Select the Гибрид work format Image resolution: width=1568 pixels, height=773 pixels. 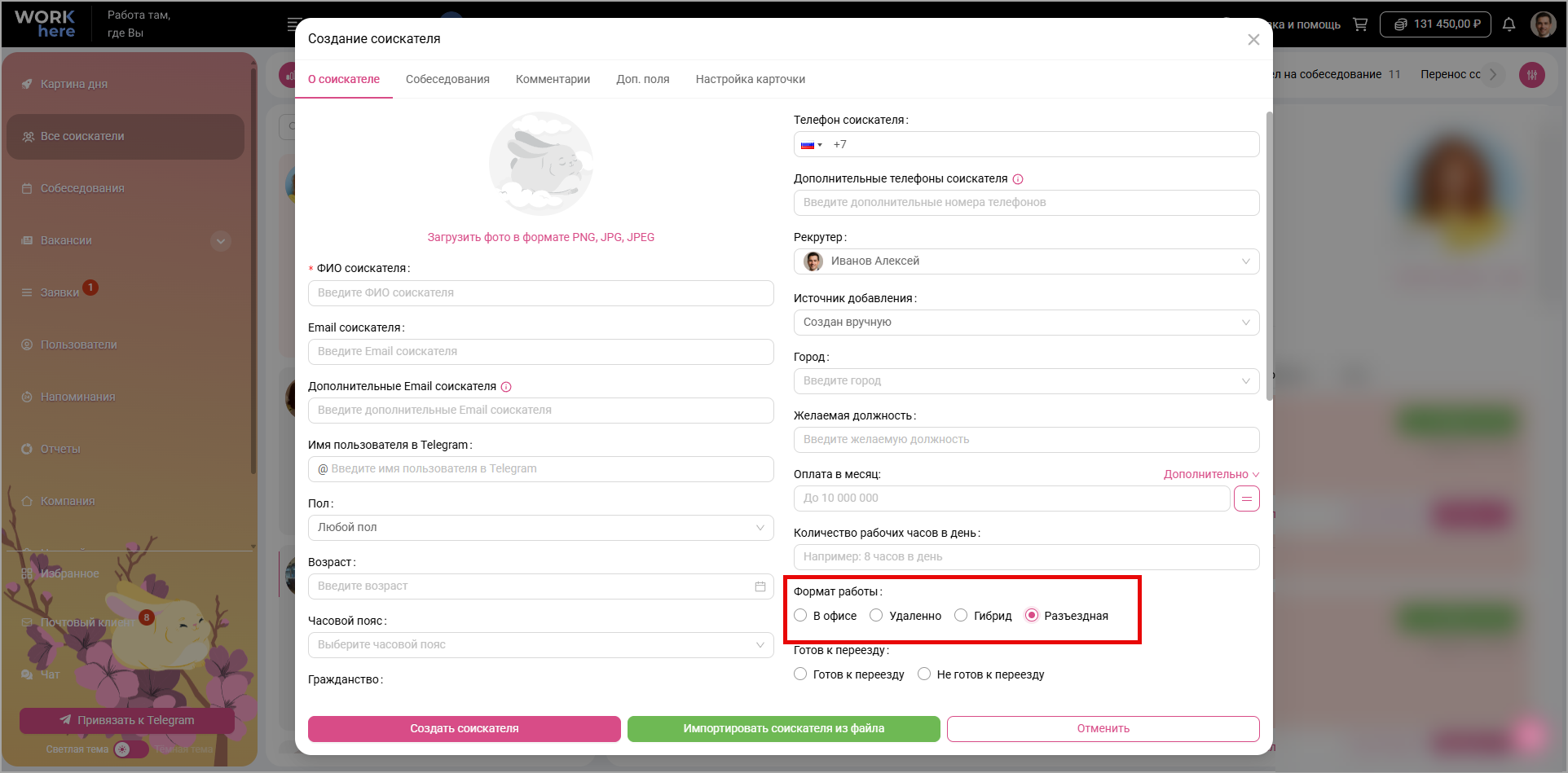pyautogui.click(x=961, y=616)
